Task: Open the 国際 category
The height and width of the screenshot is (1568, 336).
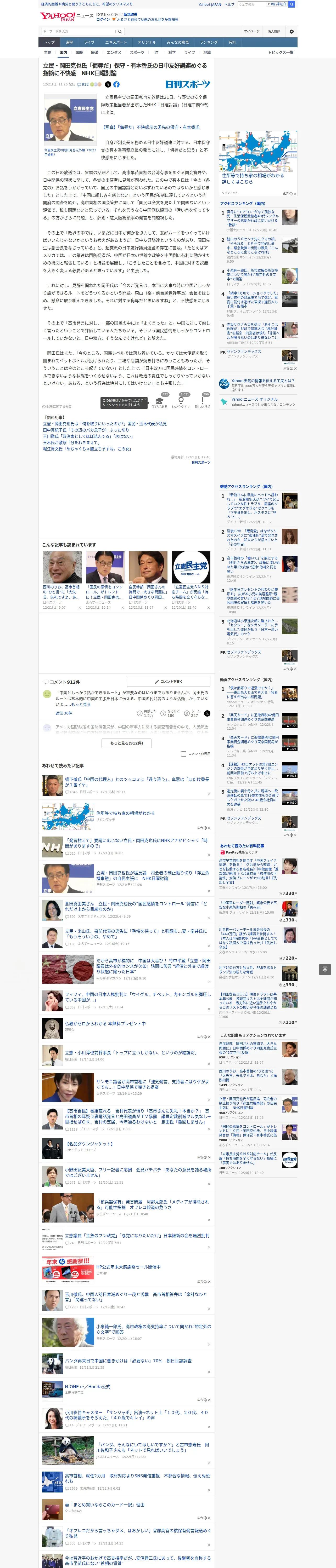Action: 79,52
